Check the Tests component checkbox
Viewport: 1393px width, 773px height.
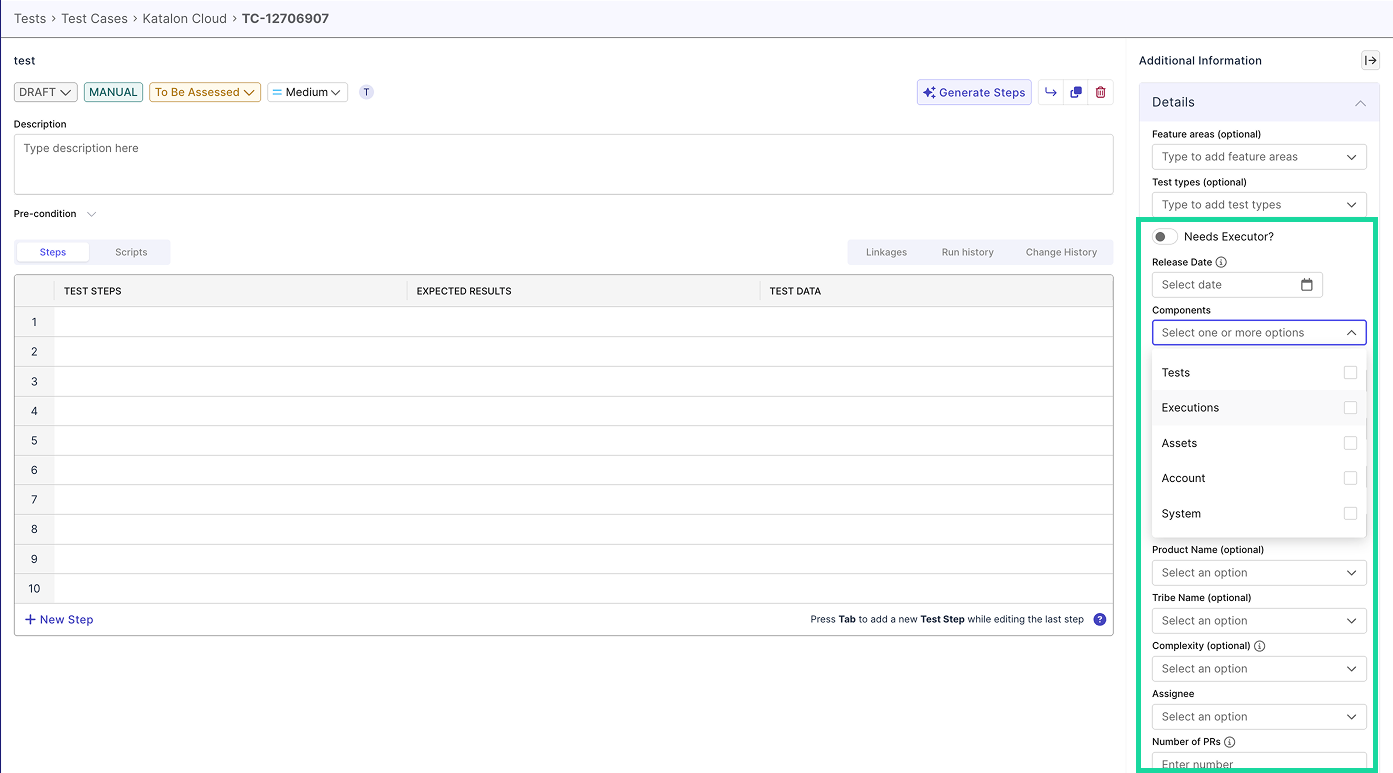coord(1351,372)
